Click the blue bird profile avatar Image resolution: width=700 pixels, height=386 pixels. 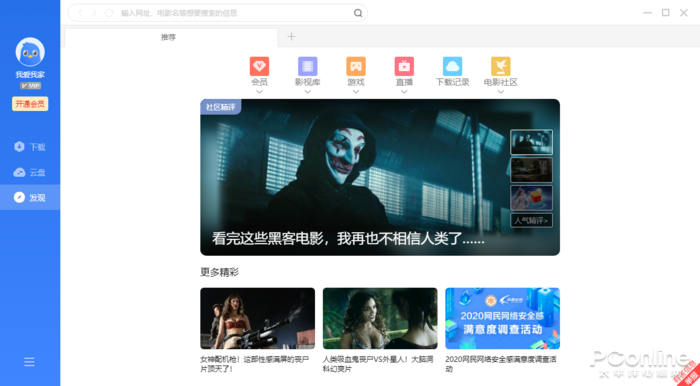pyautogui.click(x=30, y=52)
